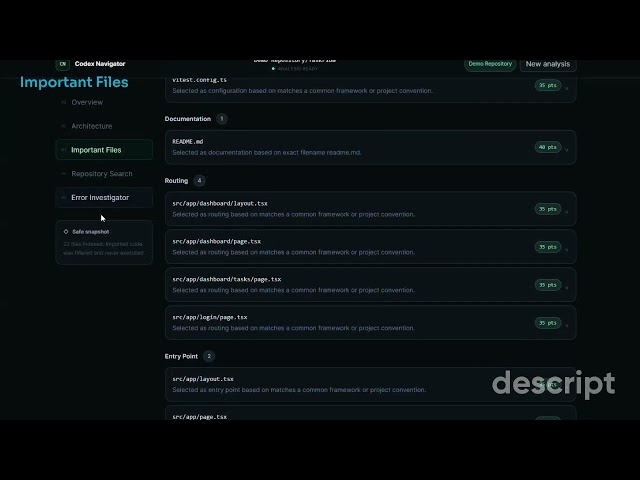Expand the src/app/dashboard/page.tsx chevron
This screenshot has height=480, width=640.
tap(567, 249)
